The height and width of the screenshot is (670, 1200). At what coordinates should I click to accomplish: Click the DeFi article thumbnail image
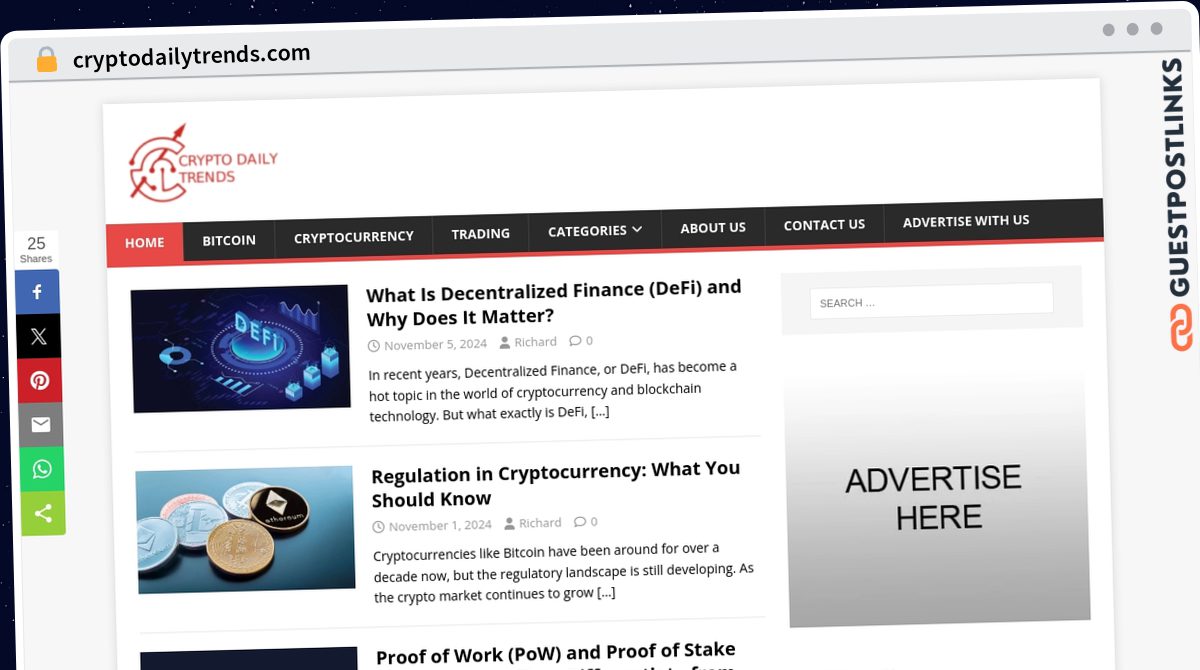pos(240,349)
